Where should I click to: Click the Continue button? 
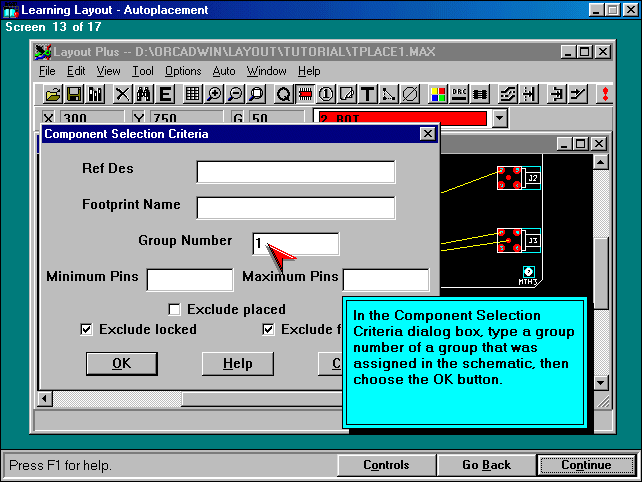point(585,465)
